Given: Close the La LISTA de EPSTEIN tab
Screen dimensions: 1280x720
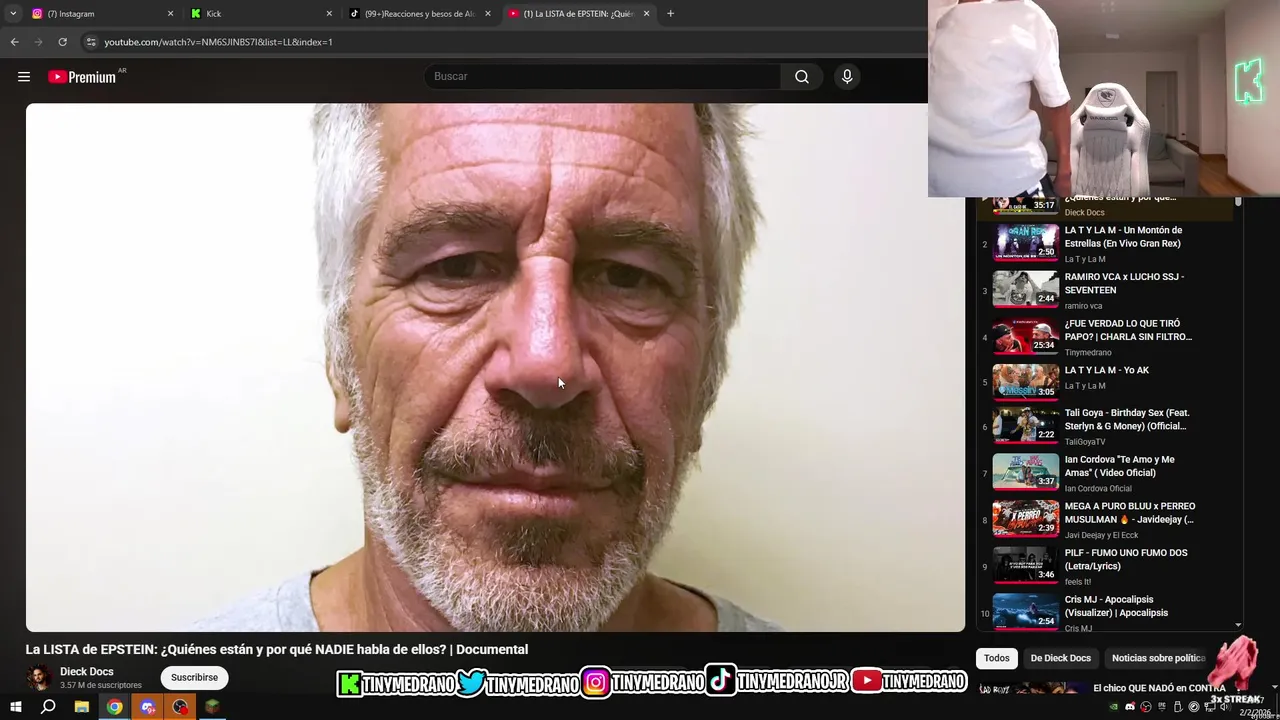Looking at the screenshot, I should pos(646,14).
